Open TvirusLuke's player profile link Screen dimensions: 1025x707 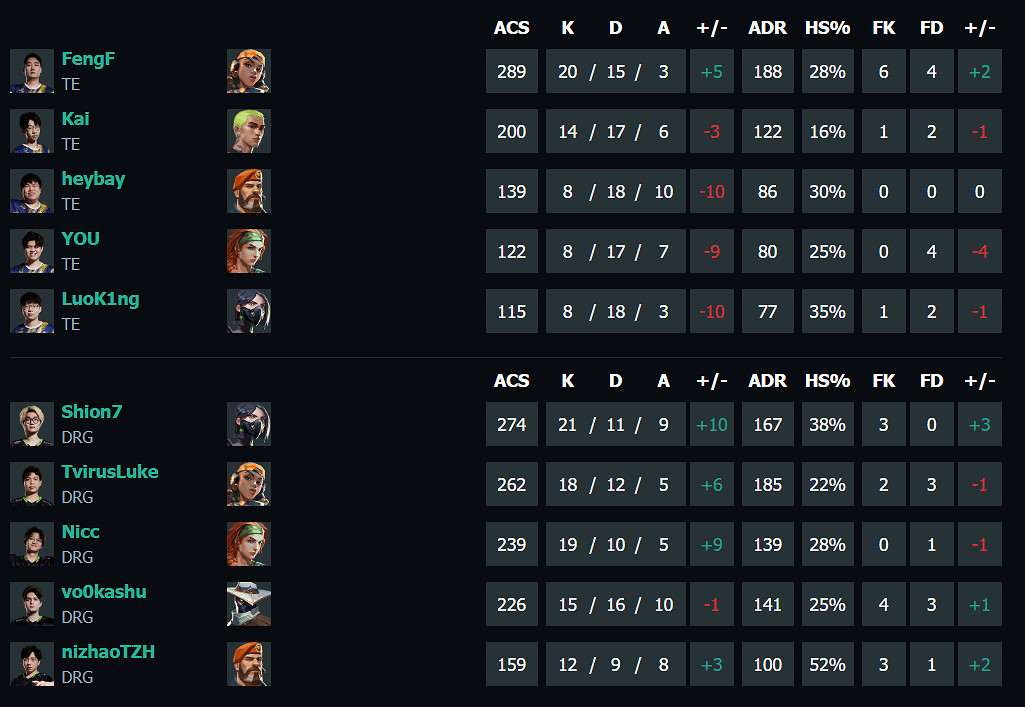[x=110, y=472]
